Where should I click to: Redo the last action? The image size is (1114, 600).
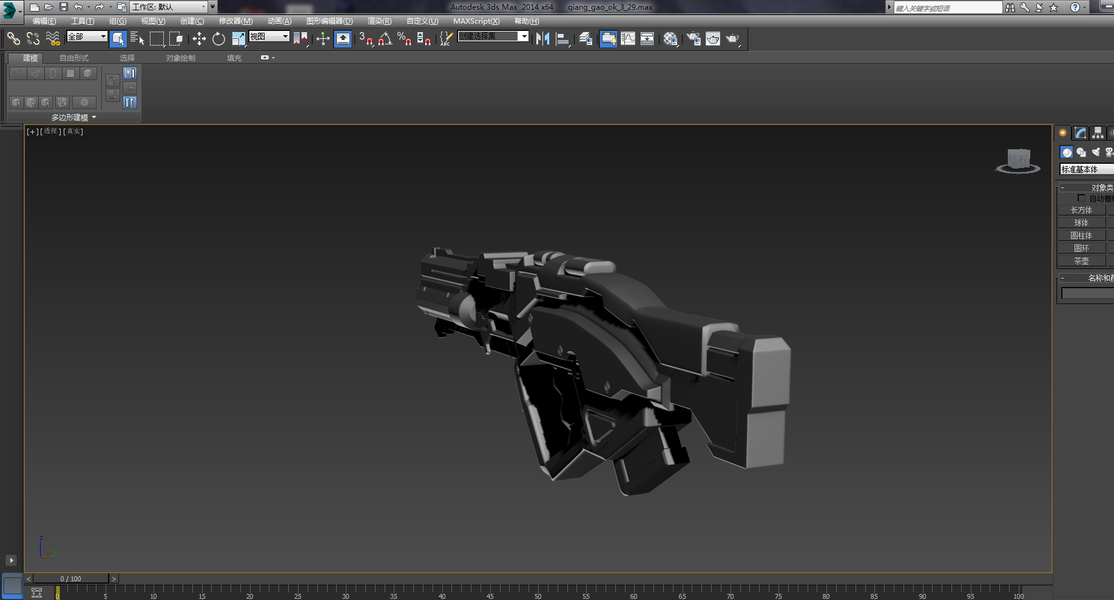pos(99,7)
